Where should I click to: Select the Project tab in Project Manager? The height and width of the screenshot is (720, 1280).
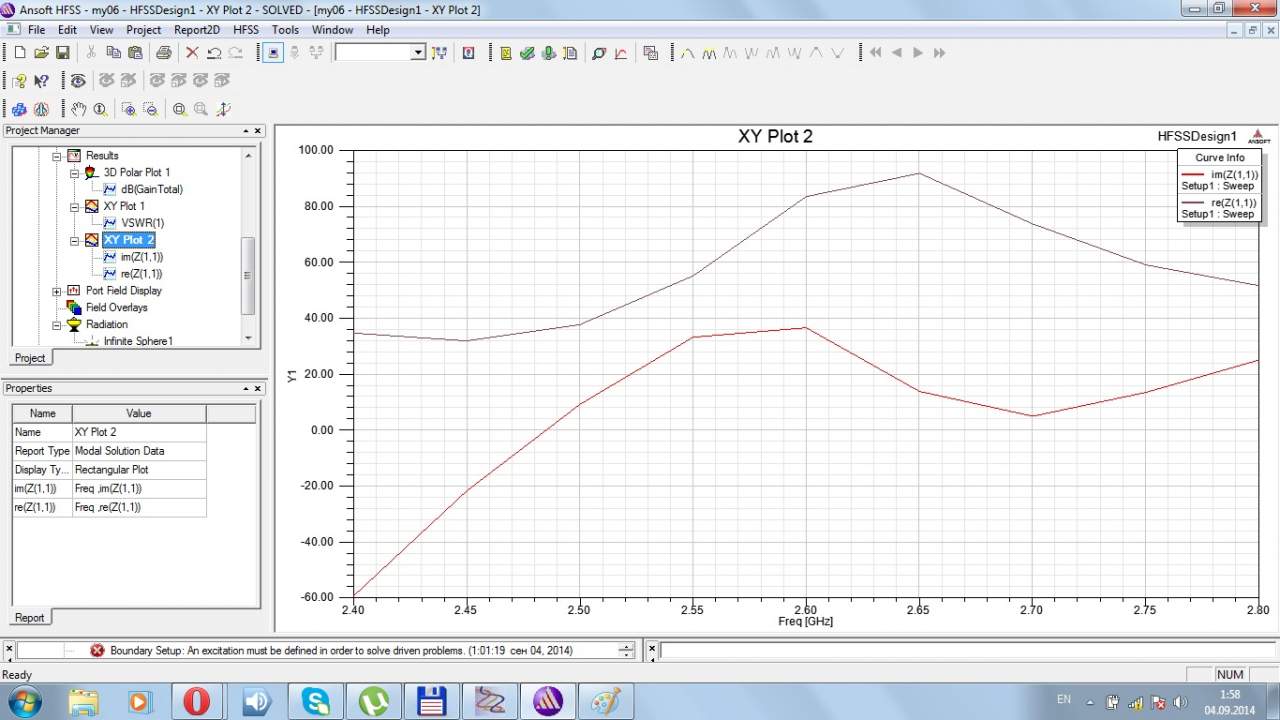[29, 358]
